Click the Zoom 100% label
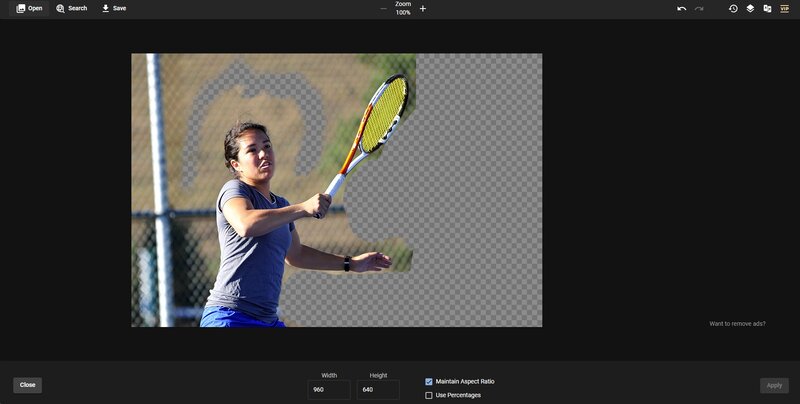The image size is (800, 404). click(x=403, y=8)
